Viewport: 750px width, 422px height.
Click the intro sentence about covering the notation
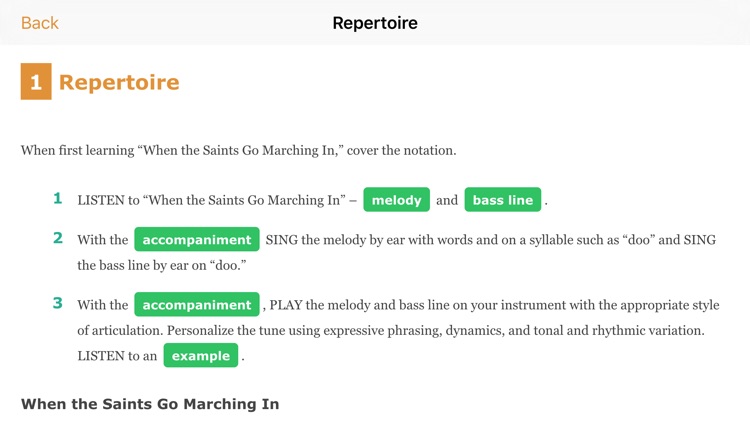click(x=238, y=150)
